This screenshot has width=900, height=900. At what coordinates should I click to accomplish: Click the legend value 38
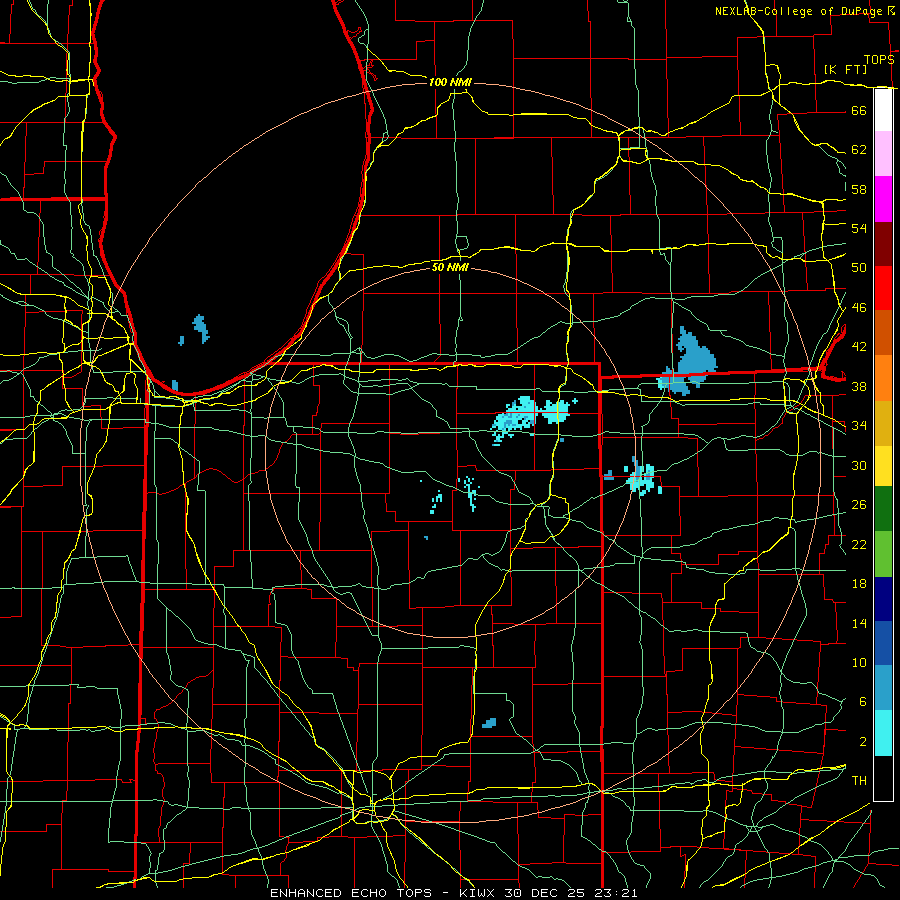(859, 386)
